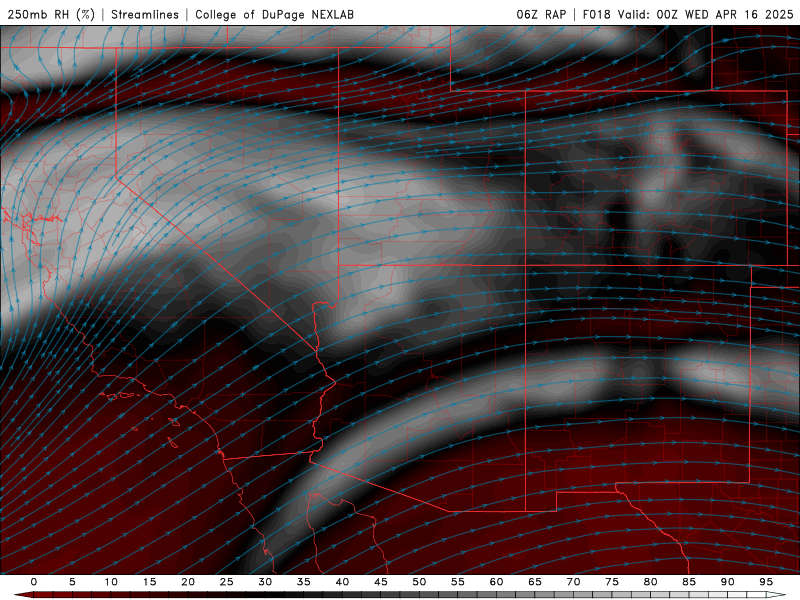Click 'College of DuPage NEXLAB' text
Viewport: 800px width, 600px height.
click(x=274, y=14)
